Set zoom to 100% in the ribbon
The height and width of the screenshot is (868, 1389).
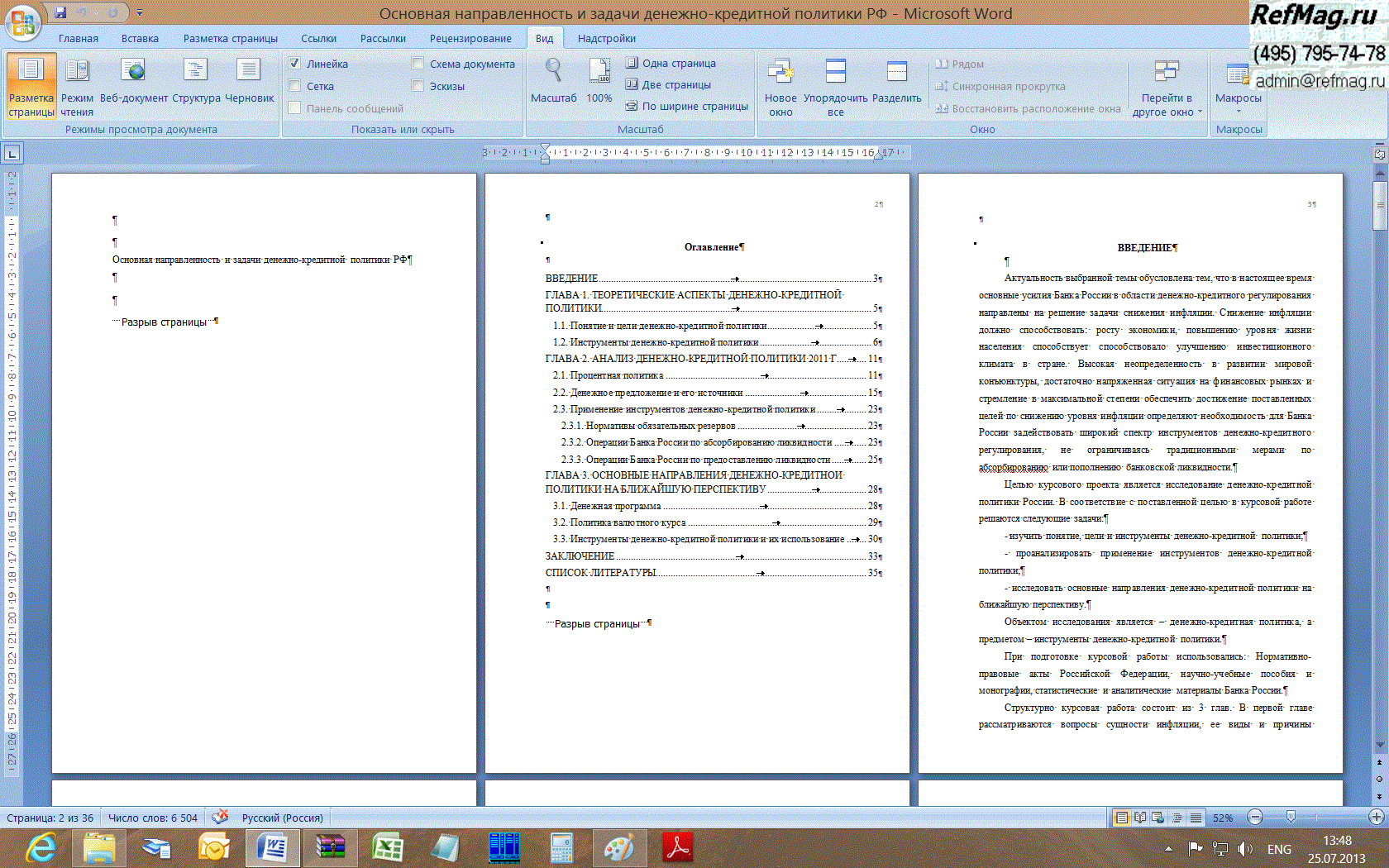click(599, 83)
